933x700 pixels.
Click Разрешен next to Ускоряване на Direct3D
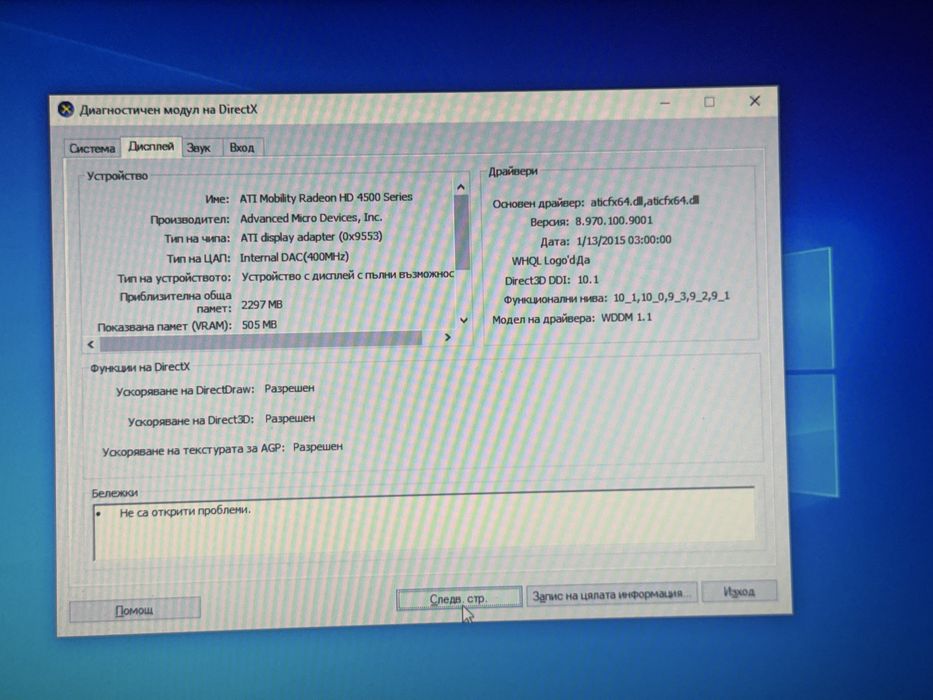point(290,418)
